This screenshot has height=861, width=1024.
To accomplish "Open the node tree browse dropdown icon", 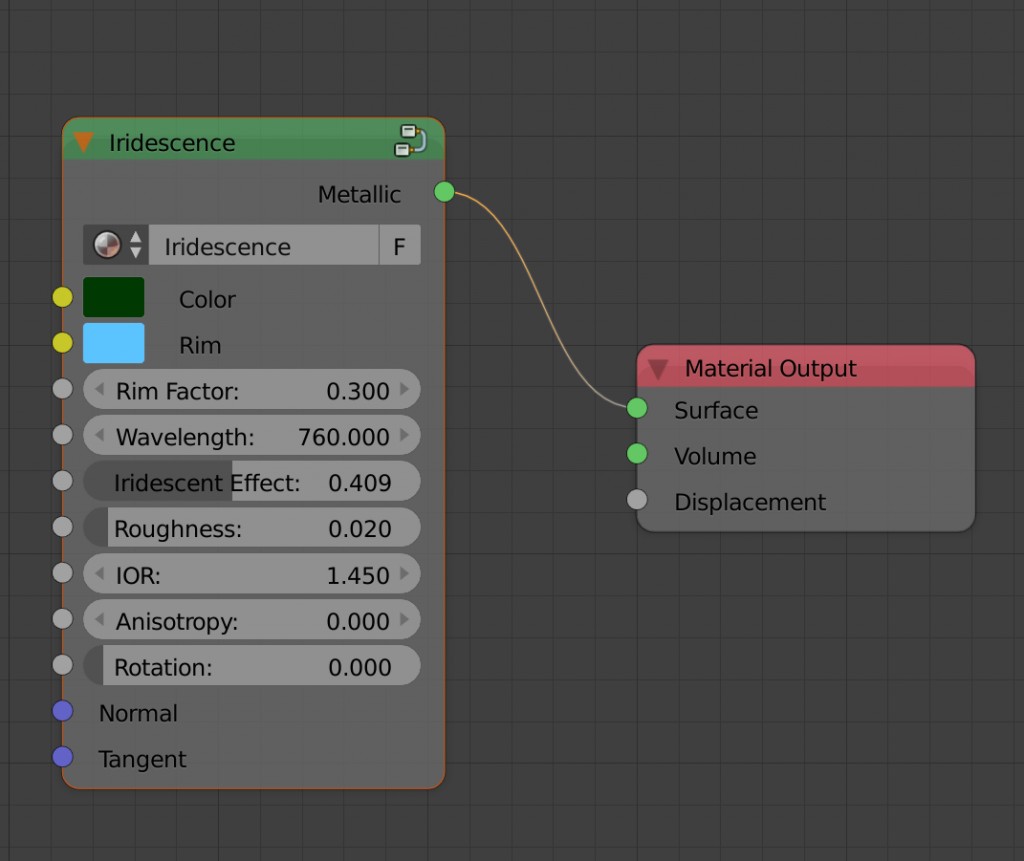I will point(116,245).
